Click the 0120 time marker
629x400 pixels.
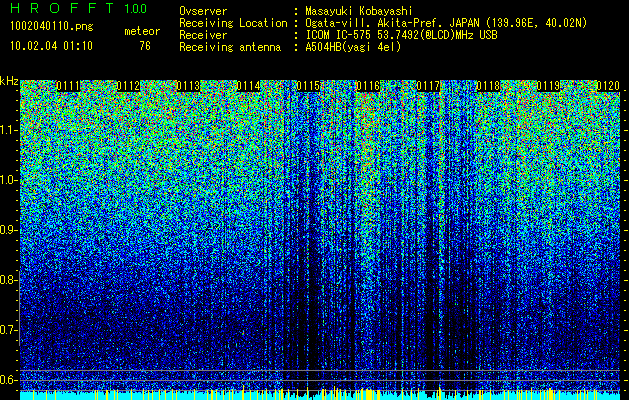pos(608,86)
